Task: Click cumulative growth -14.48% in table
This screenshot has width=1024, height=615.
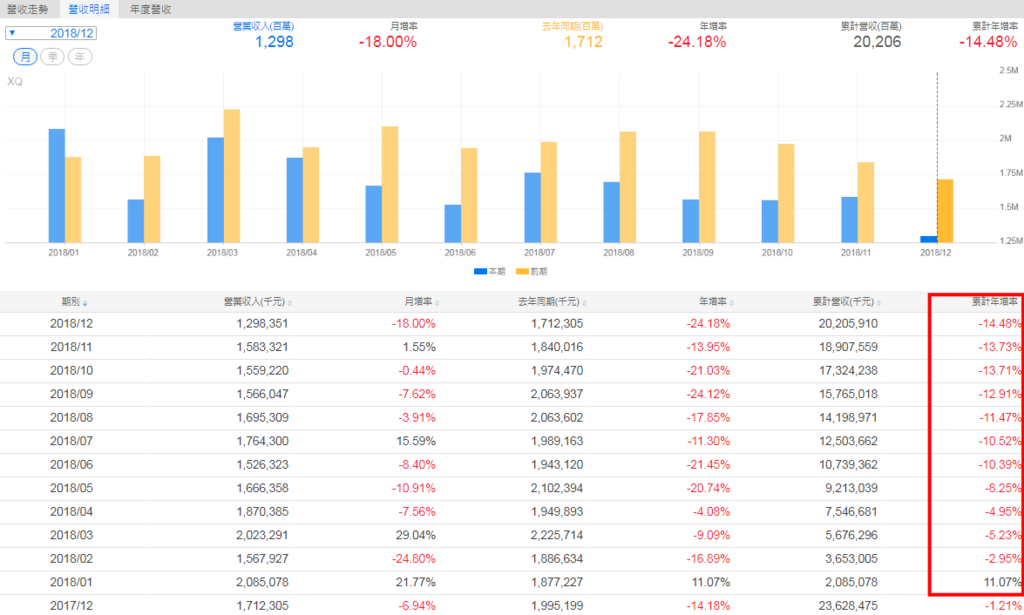Action: (1000, 324)
